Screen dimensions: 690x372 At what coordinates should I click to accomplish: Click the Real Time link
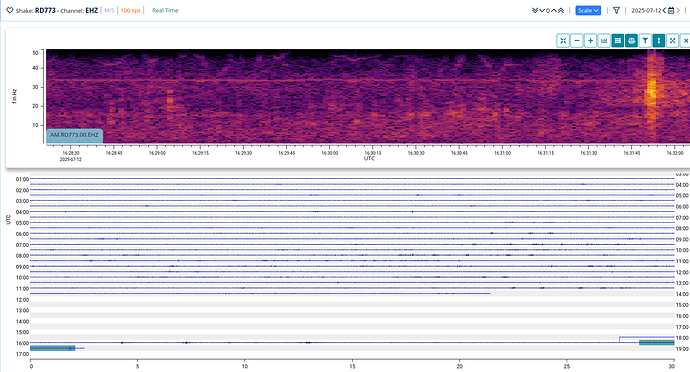point(165,10)
